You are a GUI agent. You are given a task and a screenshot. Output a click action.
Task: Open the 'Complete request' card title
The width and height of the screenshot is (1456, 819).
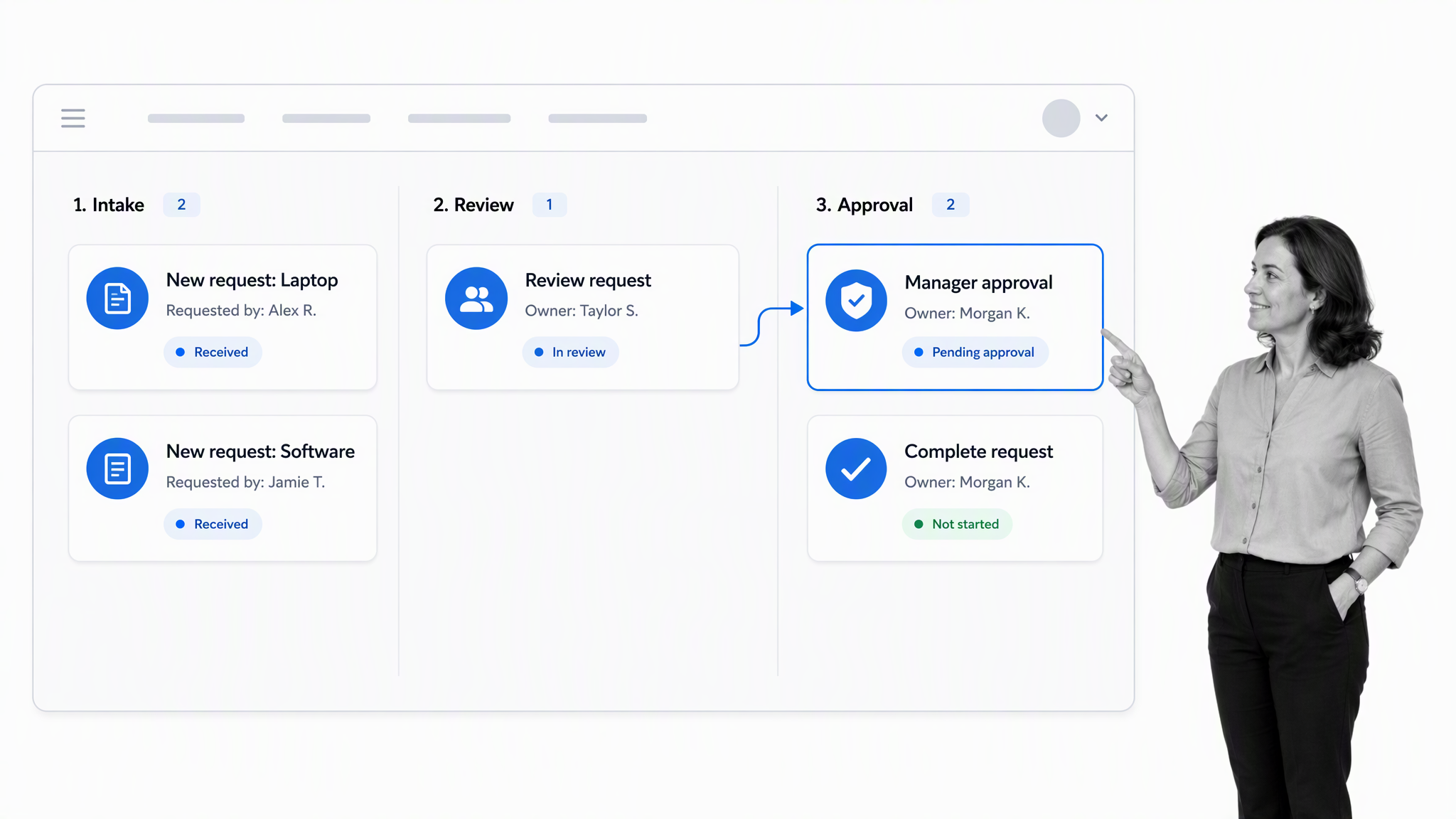click(978, 451)
